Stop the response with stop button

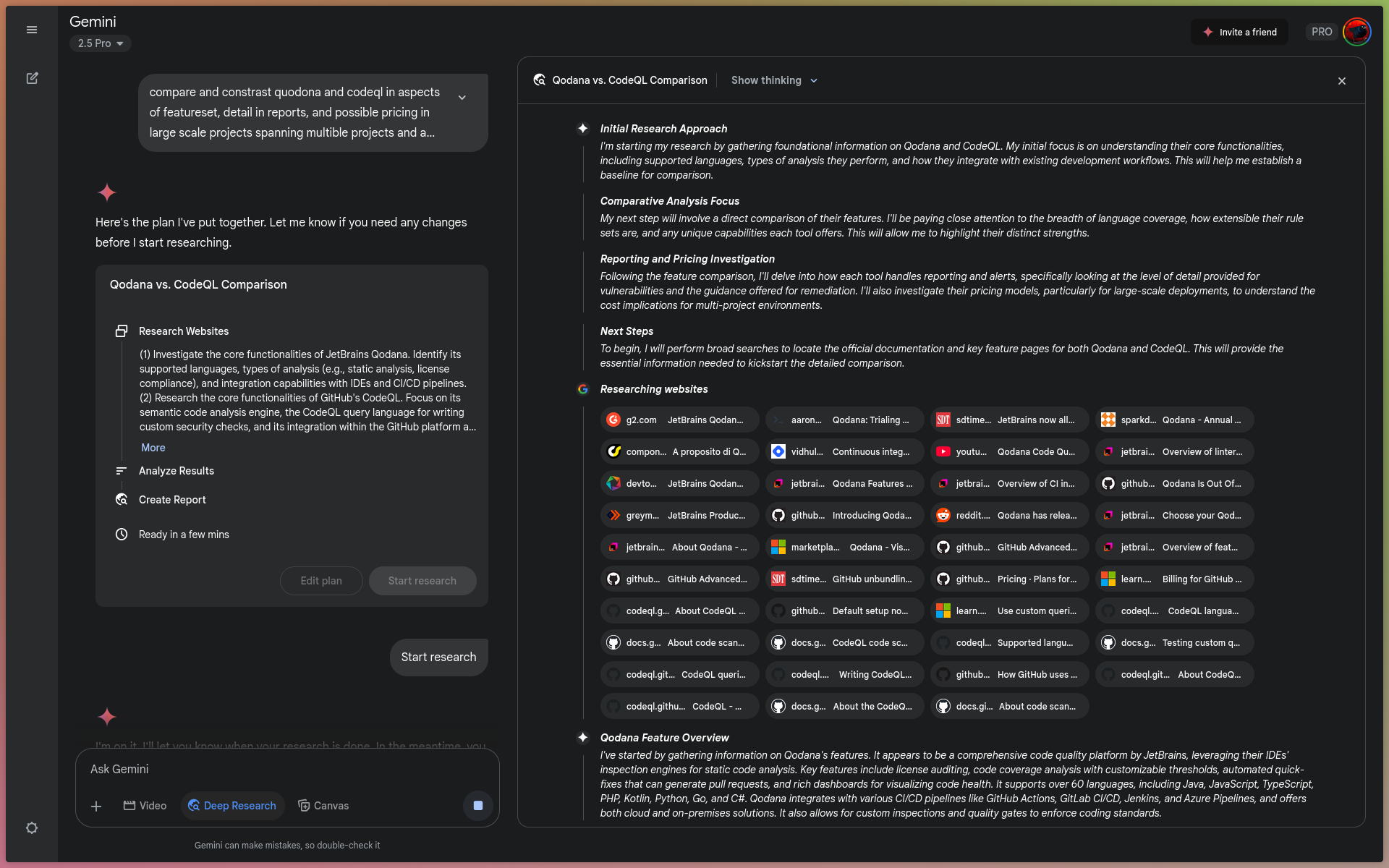pos(478,806)
